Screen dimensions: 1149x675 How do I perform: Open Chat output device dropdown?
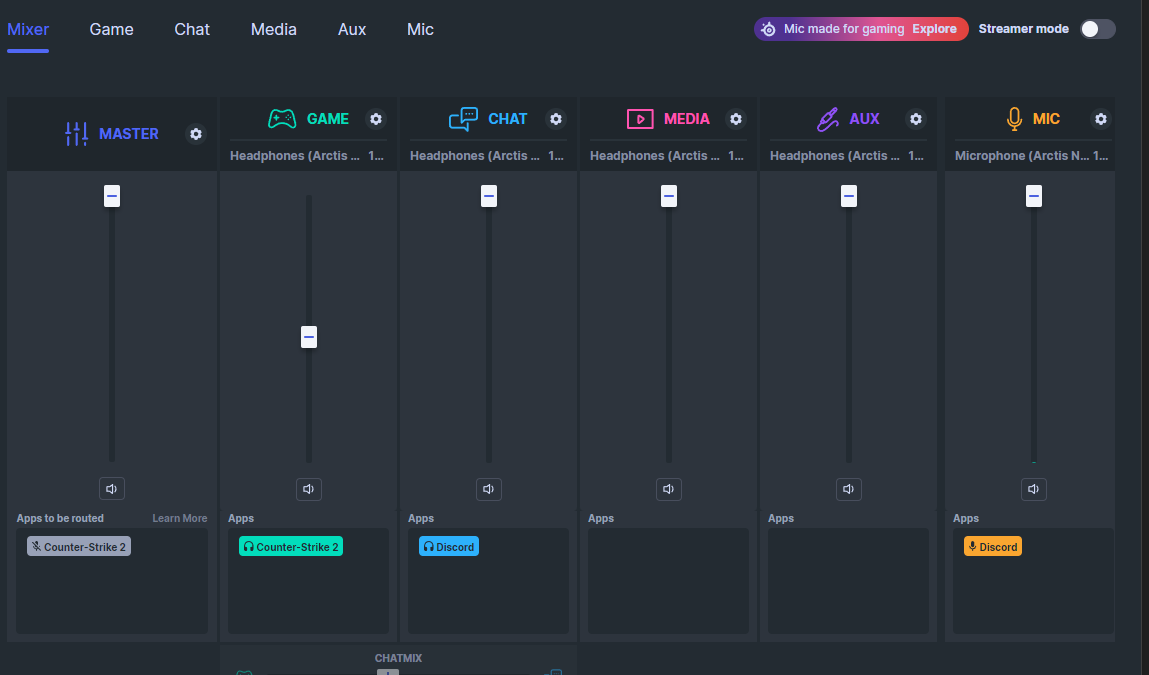tap(487, 156)
